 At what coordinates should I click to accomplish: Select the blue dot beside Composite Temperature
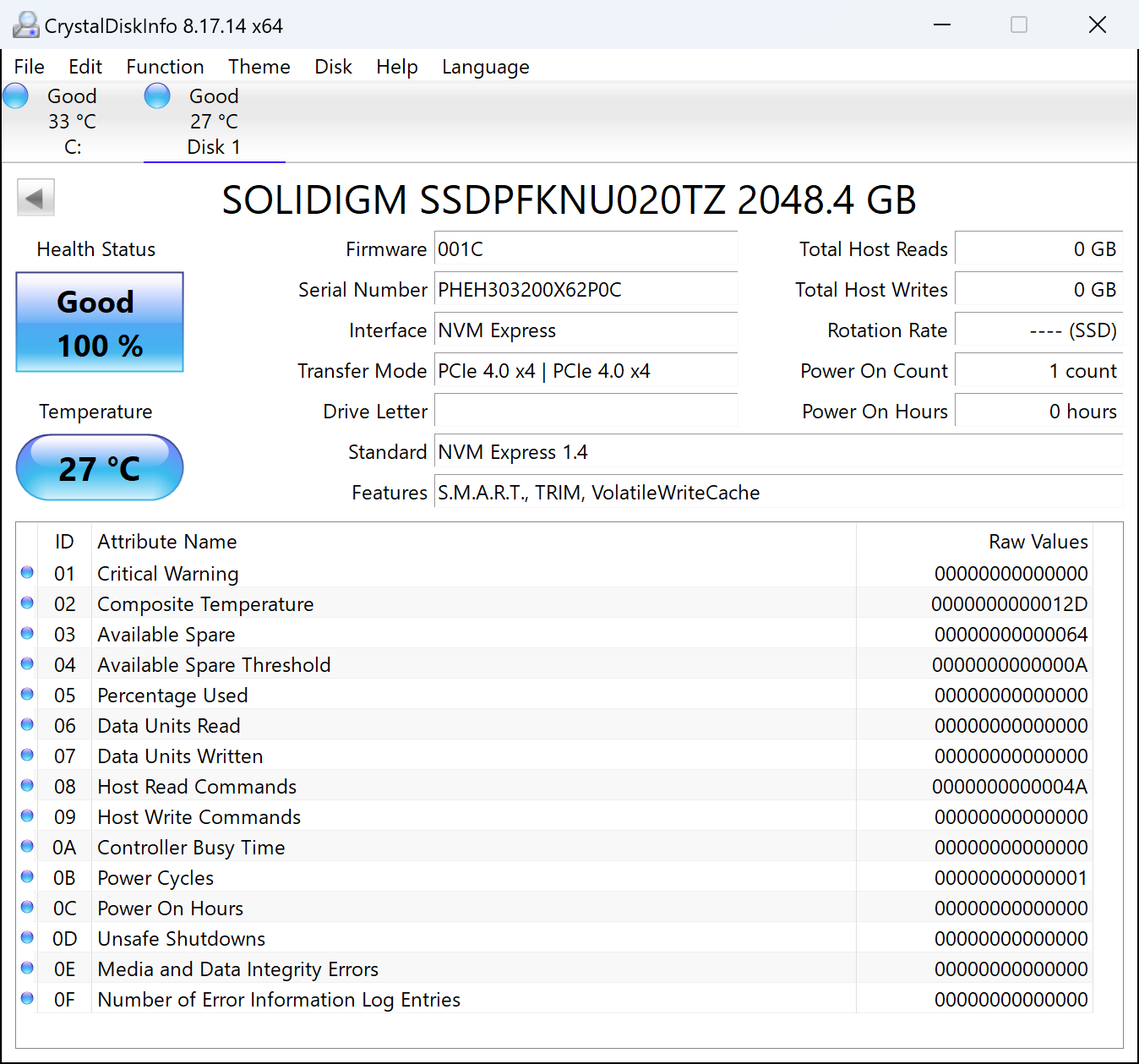(26, 603)
